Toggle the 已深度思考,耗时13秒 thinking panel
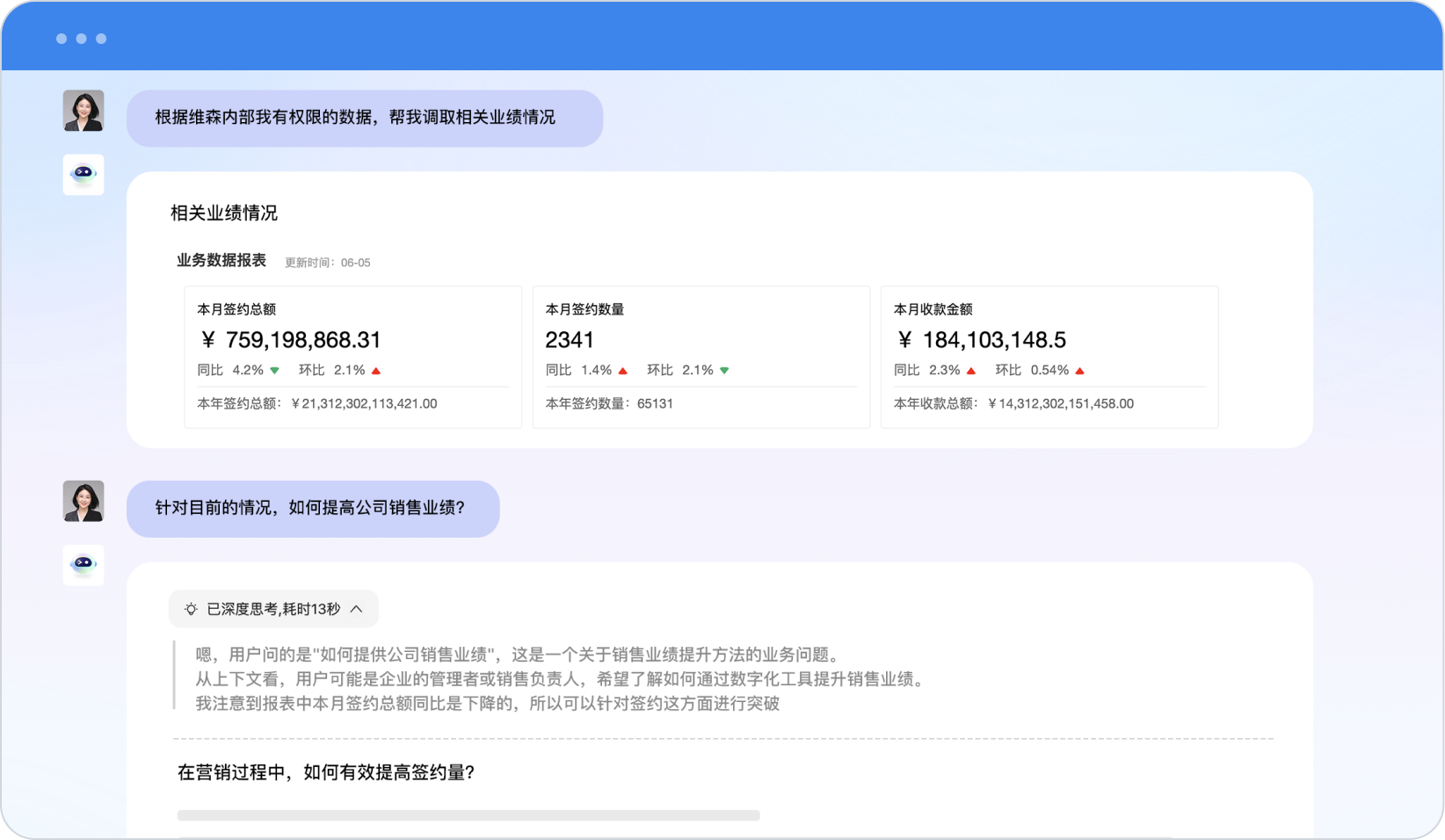This screenshot has height=840, width=1445. 273,609
